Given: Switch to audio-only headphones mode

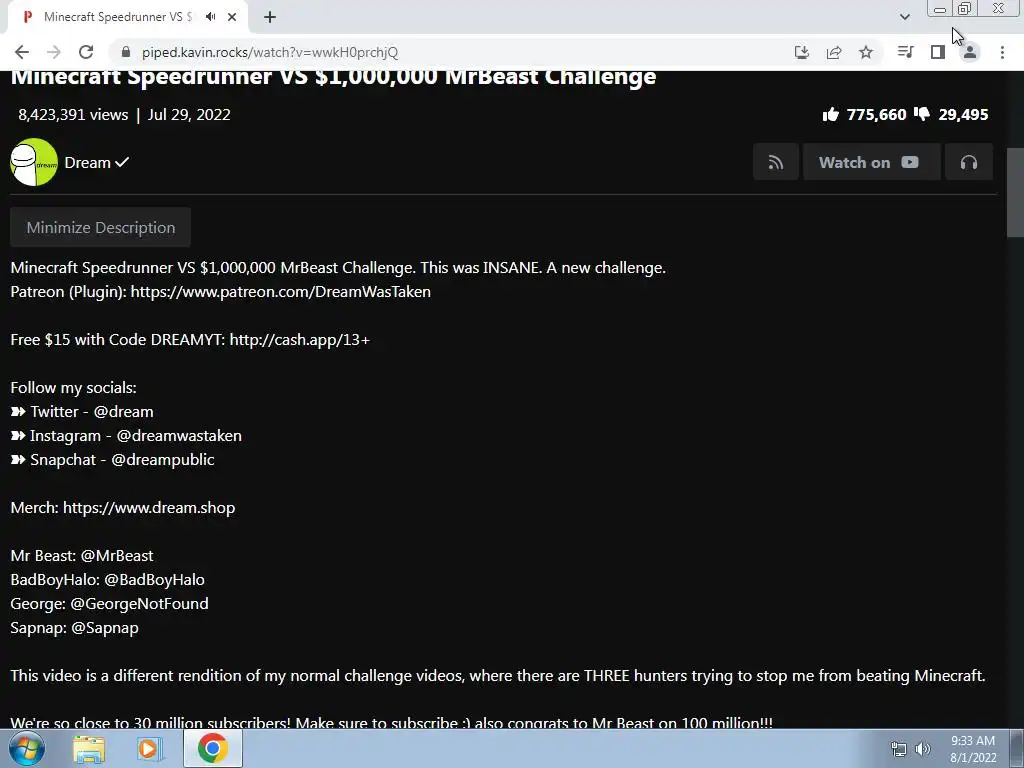Looking at the screenshot, I should pyautogui.click(x=969, y=162).
